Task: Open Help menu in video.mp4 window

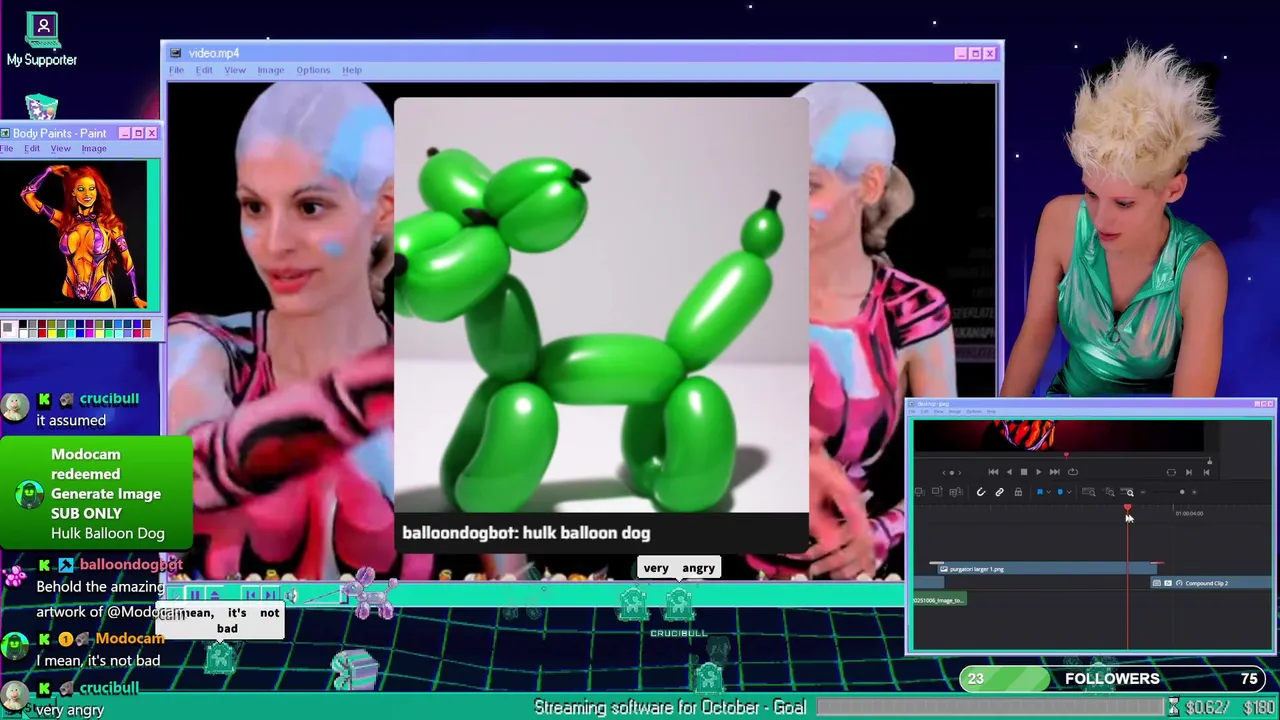Action: 352,70
